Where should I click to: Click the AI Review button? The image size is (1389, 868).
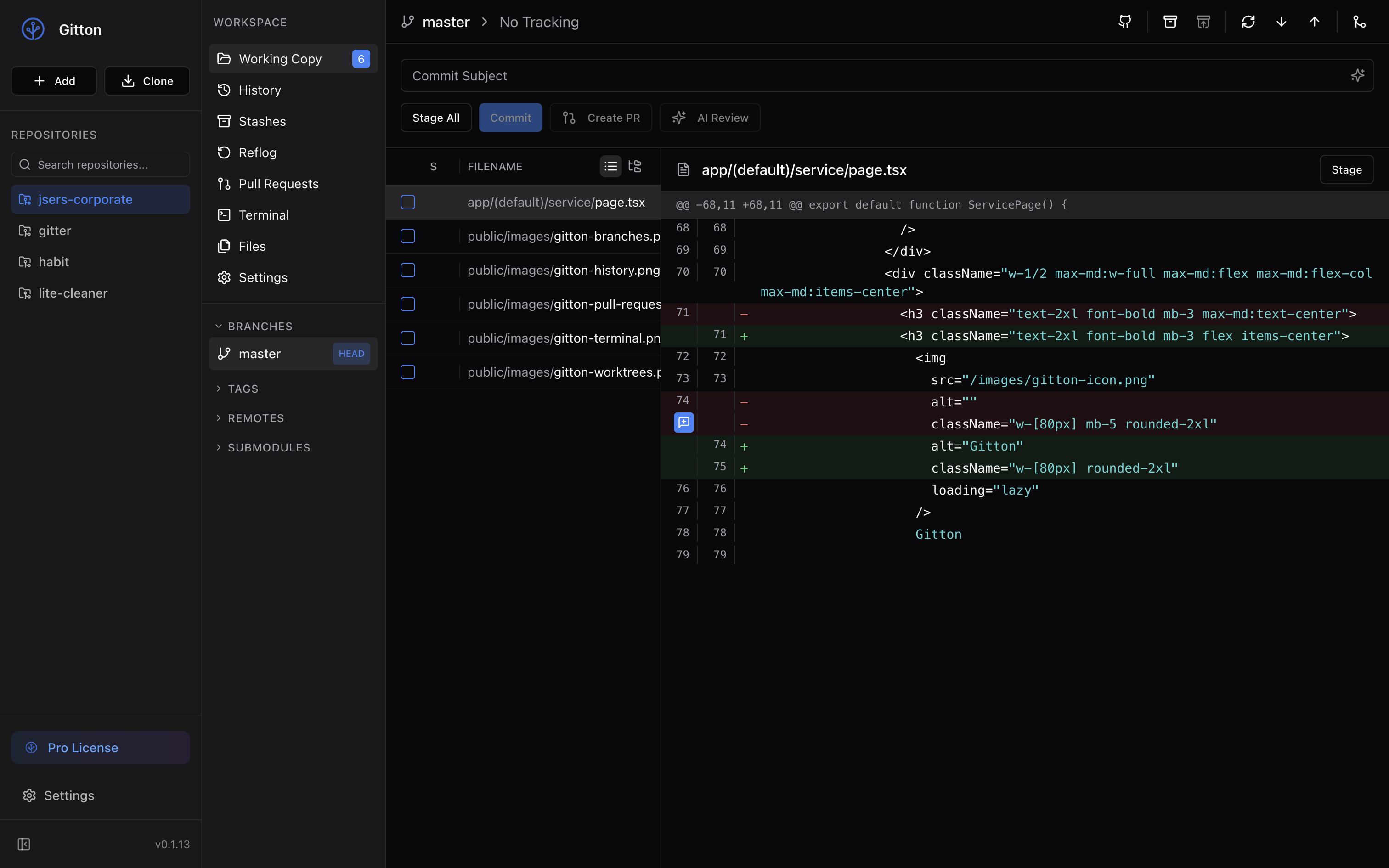click(x=710, y=118)
